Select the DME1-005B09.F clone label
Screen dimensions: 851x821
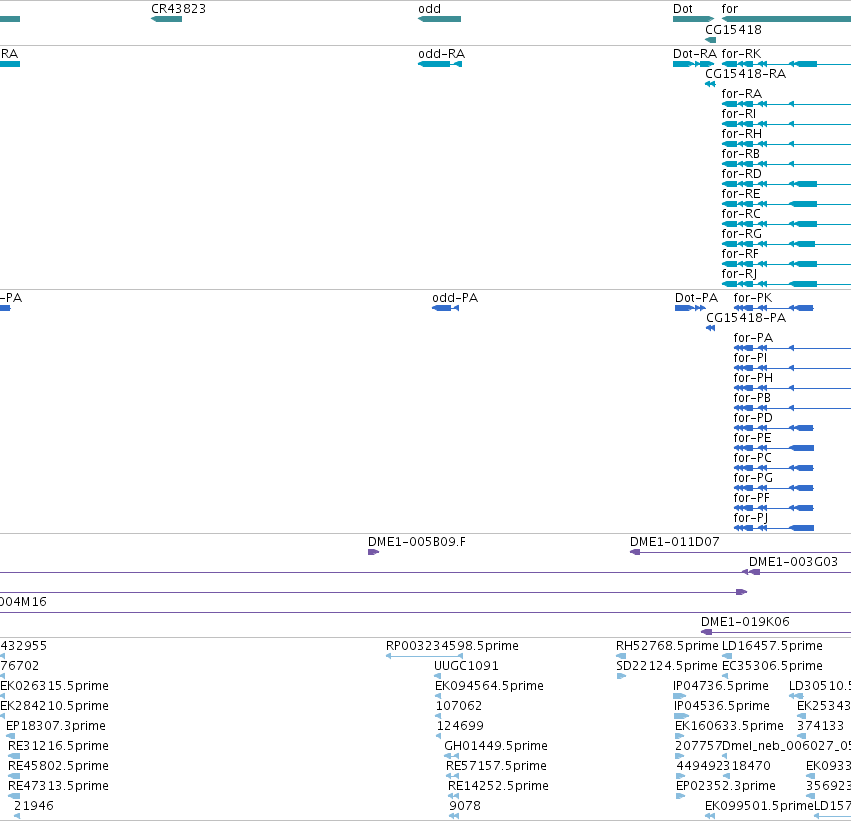point(417,542)
